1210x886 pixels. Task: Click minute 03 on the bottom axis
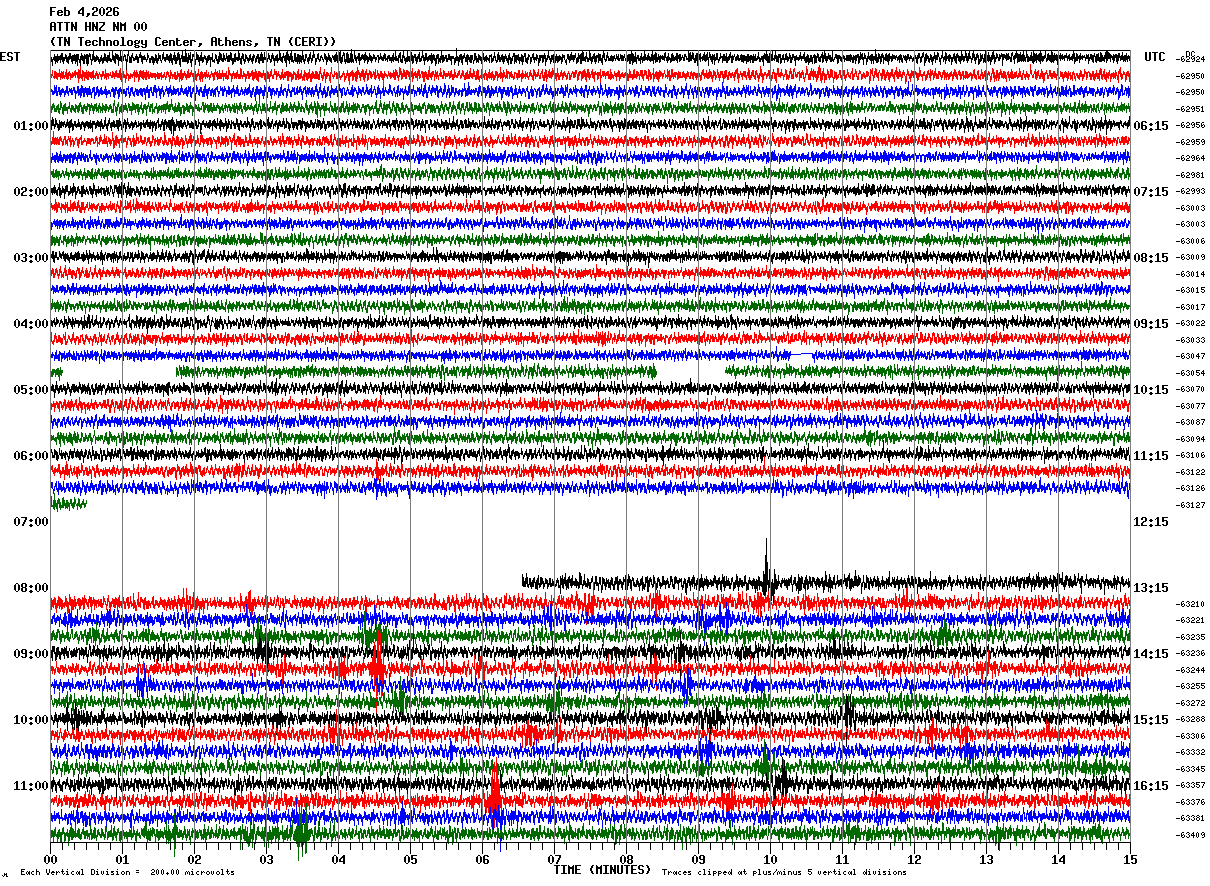266,859
